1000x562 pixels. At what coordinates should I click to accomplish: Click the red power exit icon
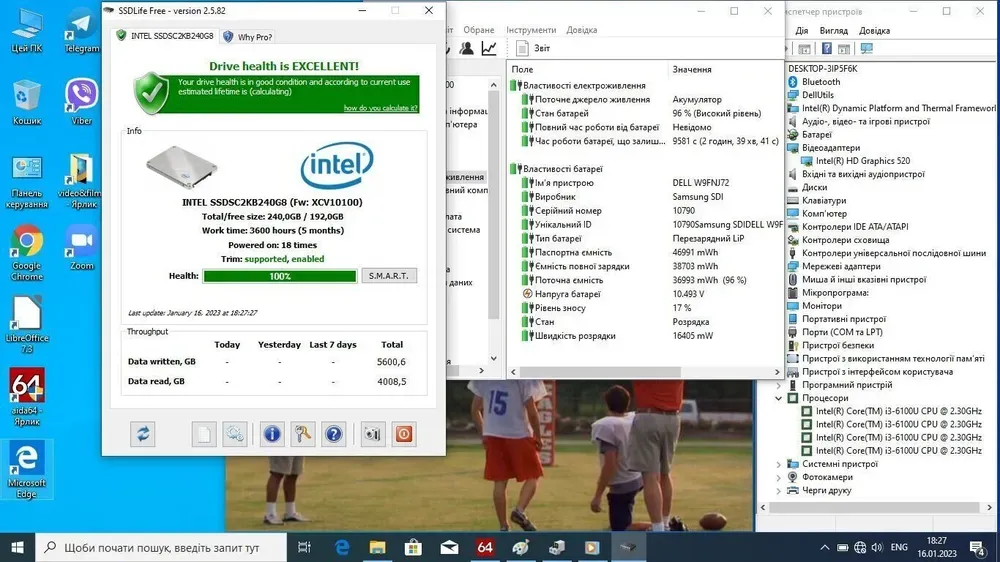click(404, 434)
